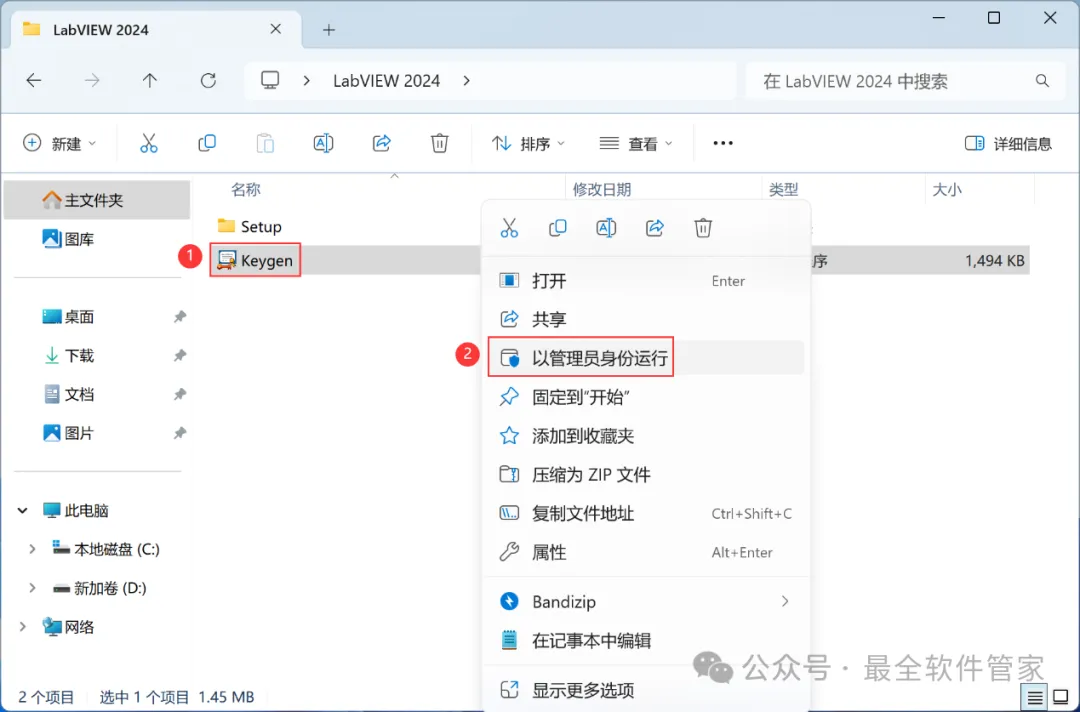Viewport: 1080px width, 712px height.
Task: Open a new tab with the plus button
Action: 329,30
